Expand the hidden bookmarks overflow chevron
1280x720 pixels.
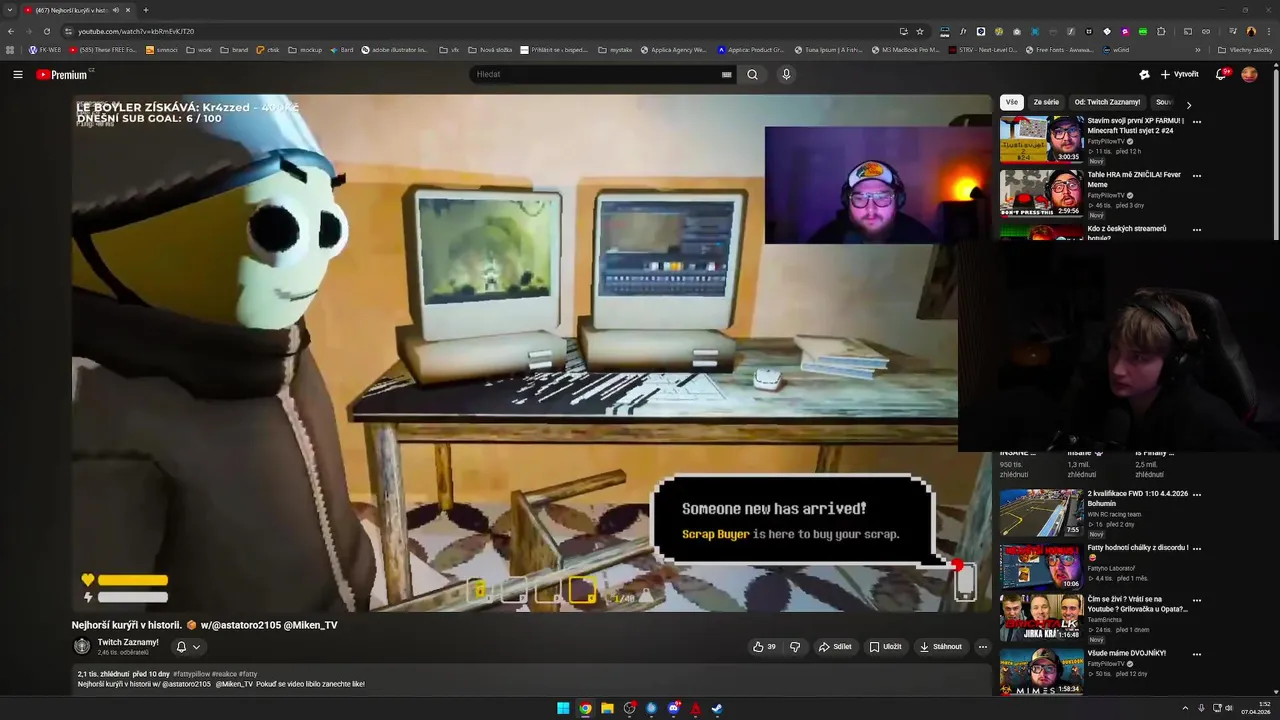(x=1198, y=49)
